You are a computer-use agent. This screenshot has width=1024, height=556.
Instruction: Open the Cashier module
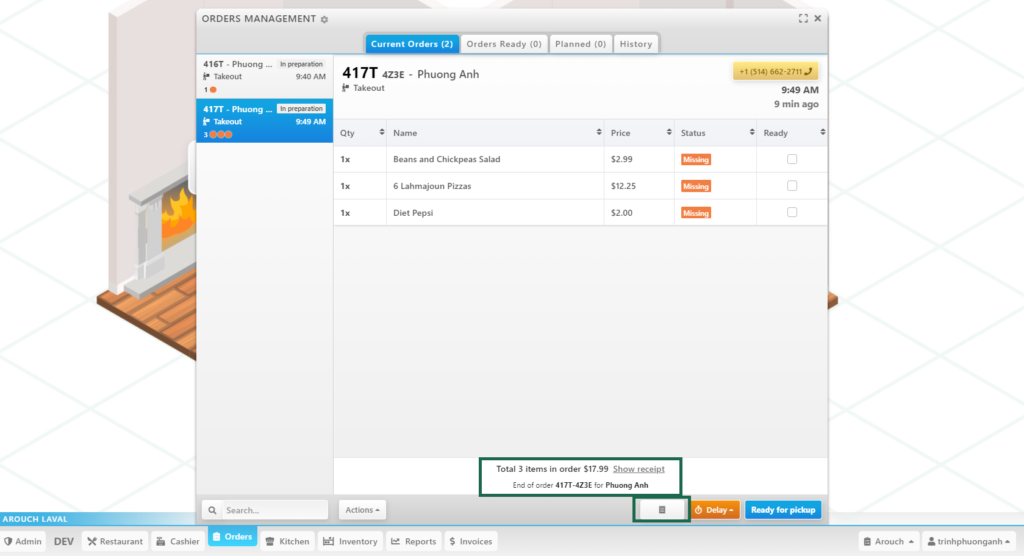click(177, 541)
